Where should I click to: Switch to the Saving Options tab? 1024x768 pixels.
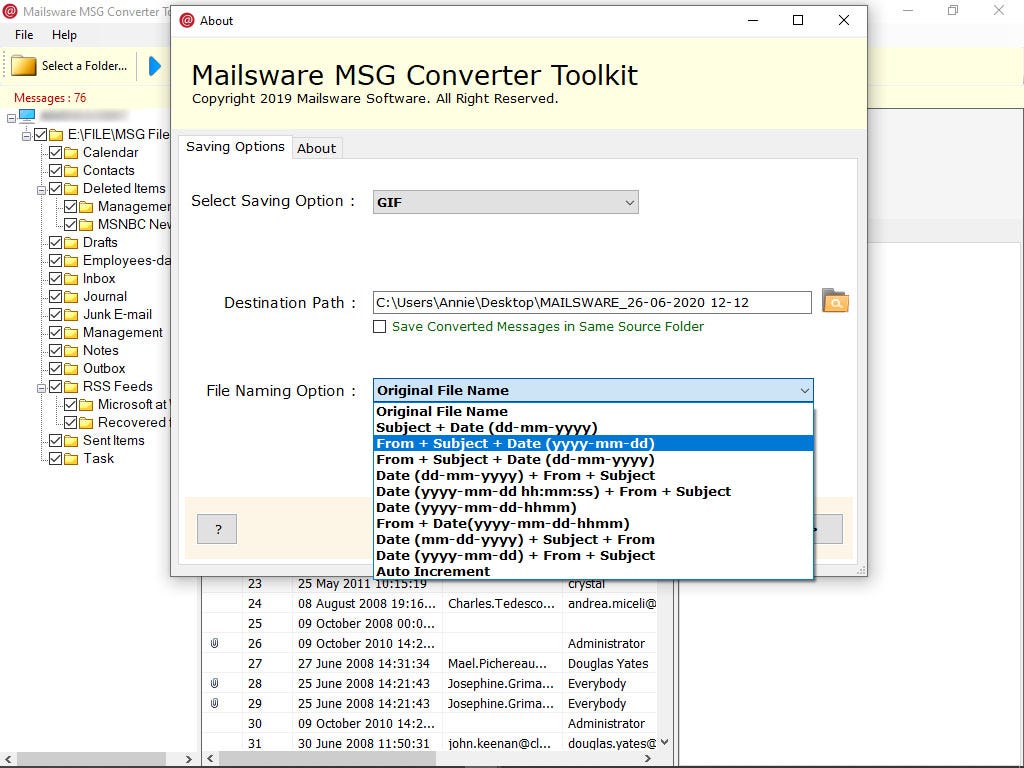pyautogui.click(x=235, y=147)
